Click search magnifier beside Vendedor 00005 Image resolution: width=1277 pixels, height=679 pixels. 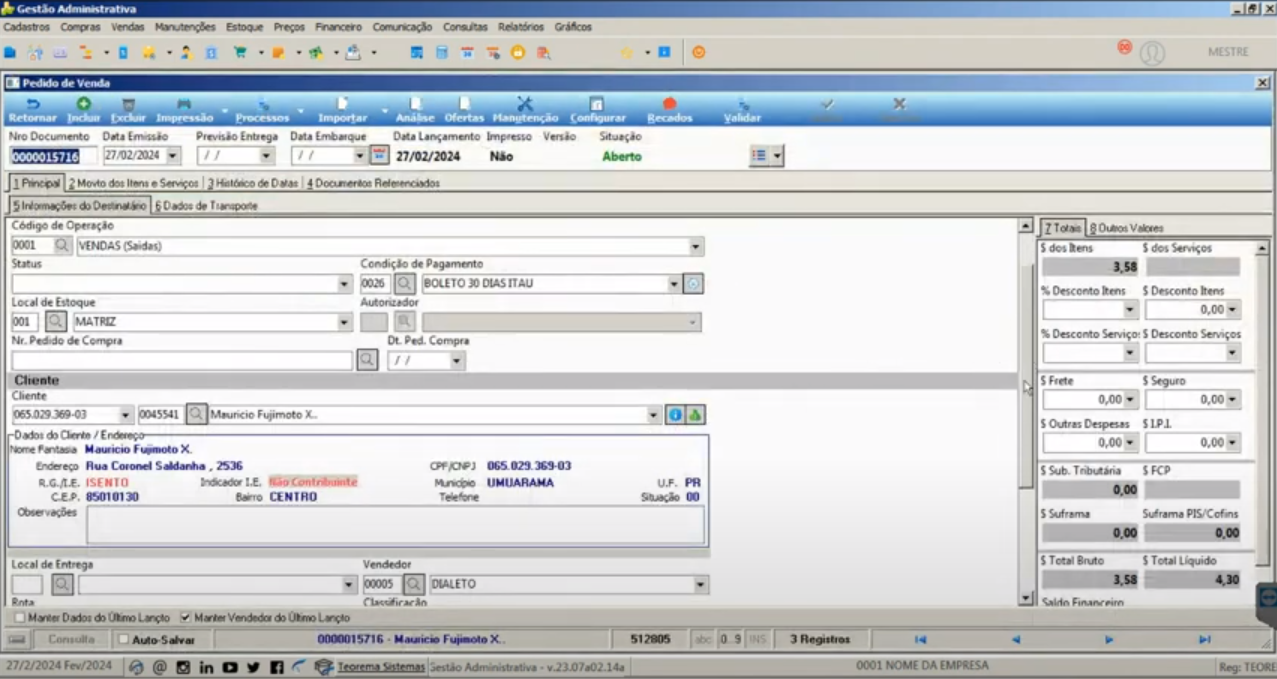pyautogui.click(x=414, y=584)
